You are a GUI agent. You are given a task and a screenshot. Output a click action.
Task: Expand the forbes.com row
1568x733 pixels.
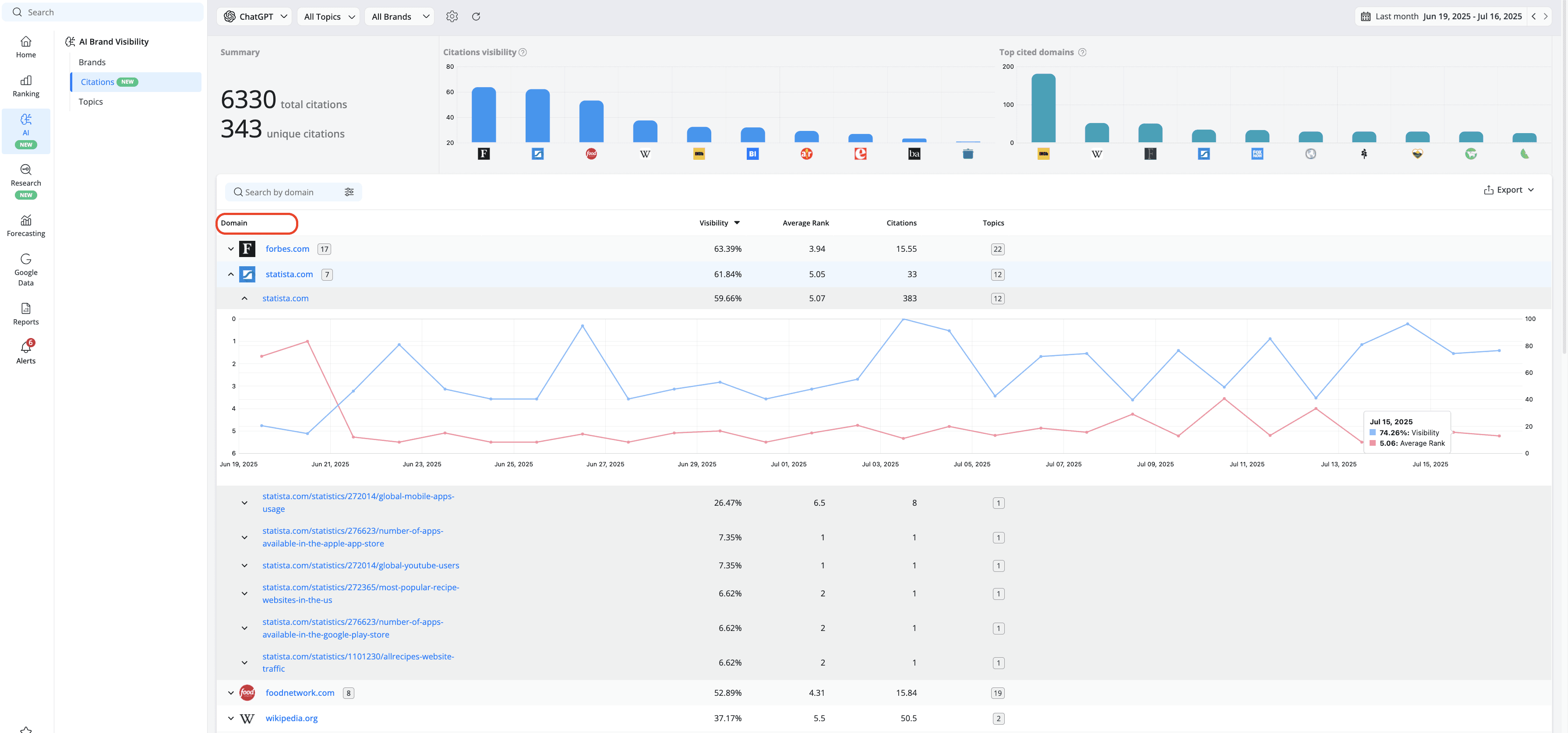point(231,249)
